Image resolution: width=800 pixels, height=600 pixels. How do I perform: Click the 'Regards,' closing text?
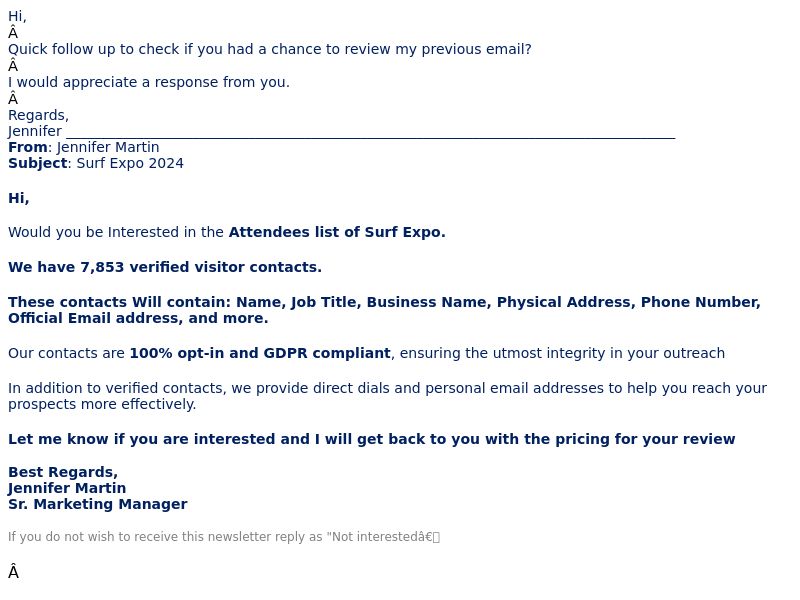coord(38,115)
